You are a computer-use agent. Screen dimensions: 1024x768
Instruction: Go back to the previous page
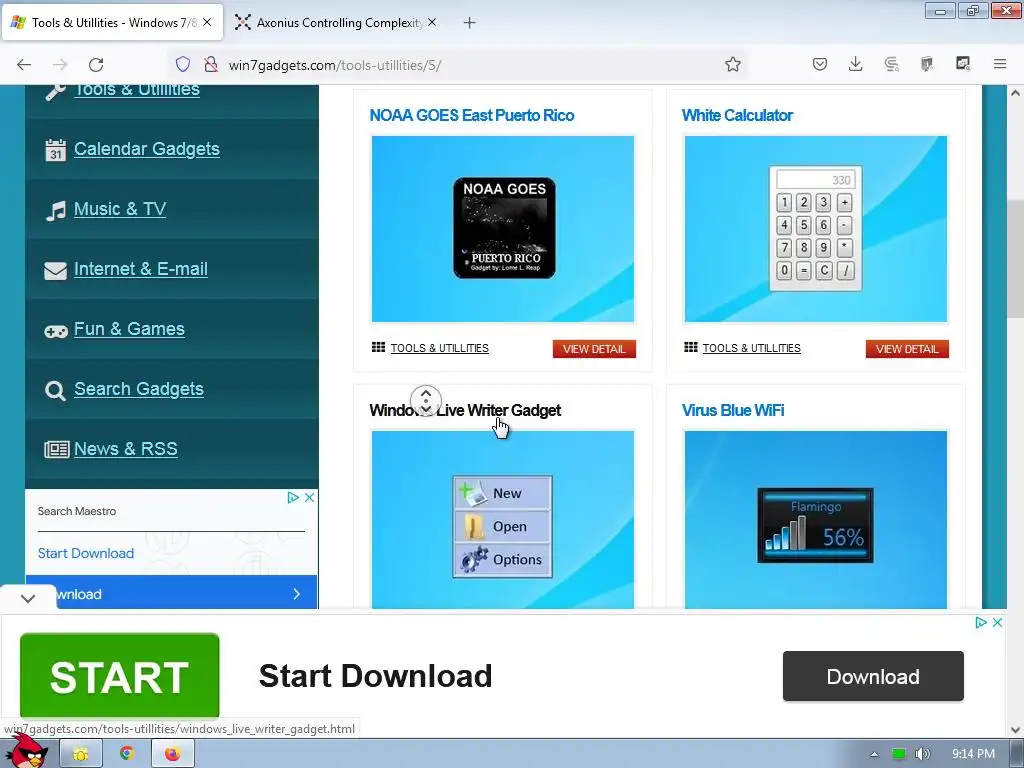[x=24, y=65]
